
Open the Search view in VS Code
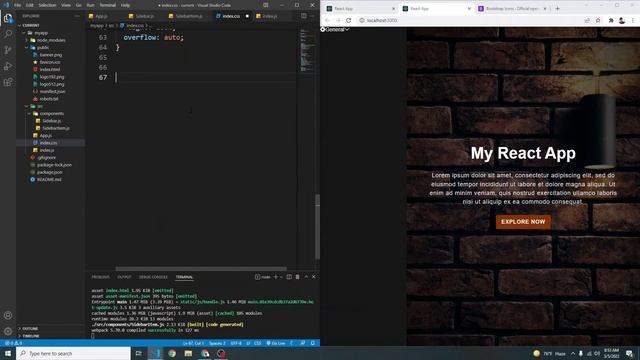8,34
